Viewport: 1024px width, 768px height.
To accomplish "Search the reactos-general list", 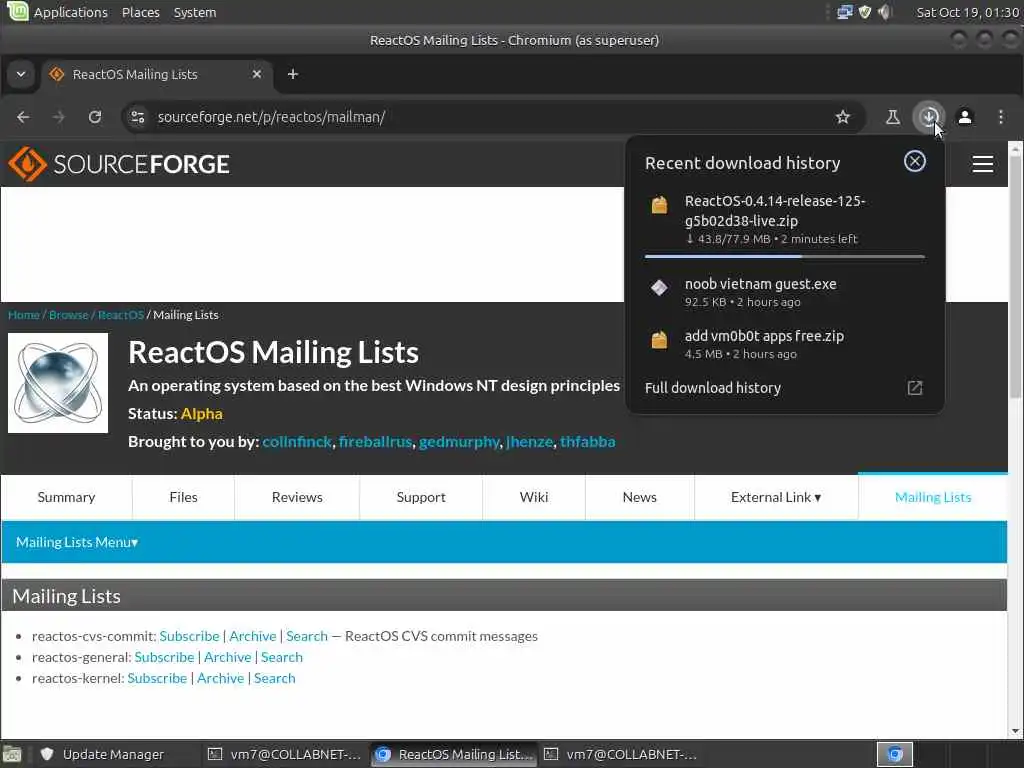I will click(281, 657).
